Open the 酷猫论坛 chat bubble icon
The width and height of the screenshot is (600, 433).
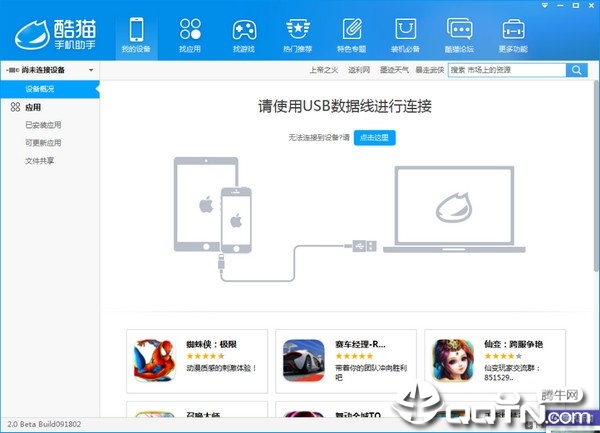(459, 35)
